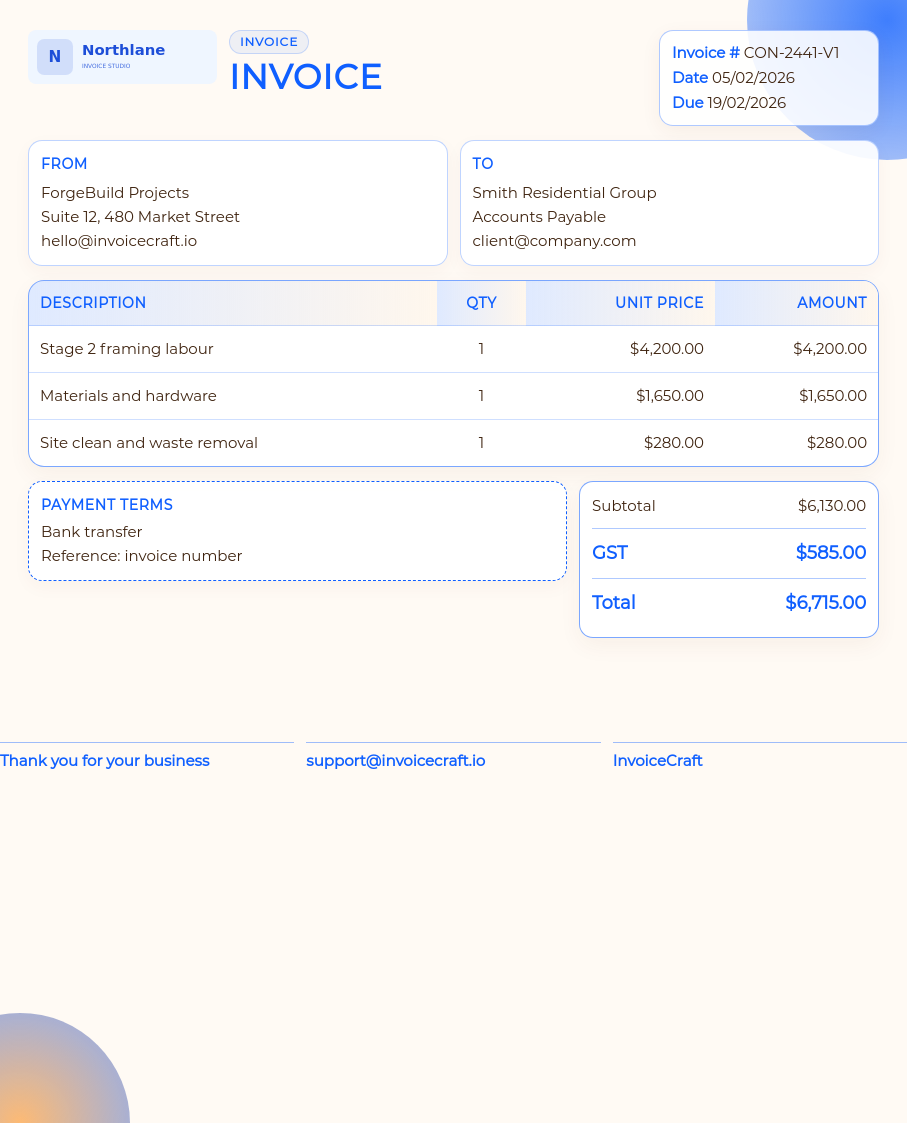Click amount $4,200.00 for framing labour
The image size is (907, 1123).
[x=830, y=349]
